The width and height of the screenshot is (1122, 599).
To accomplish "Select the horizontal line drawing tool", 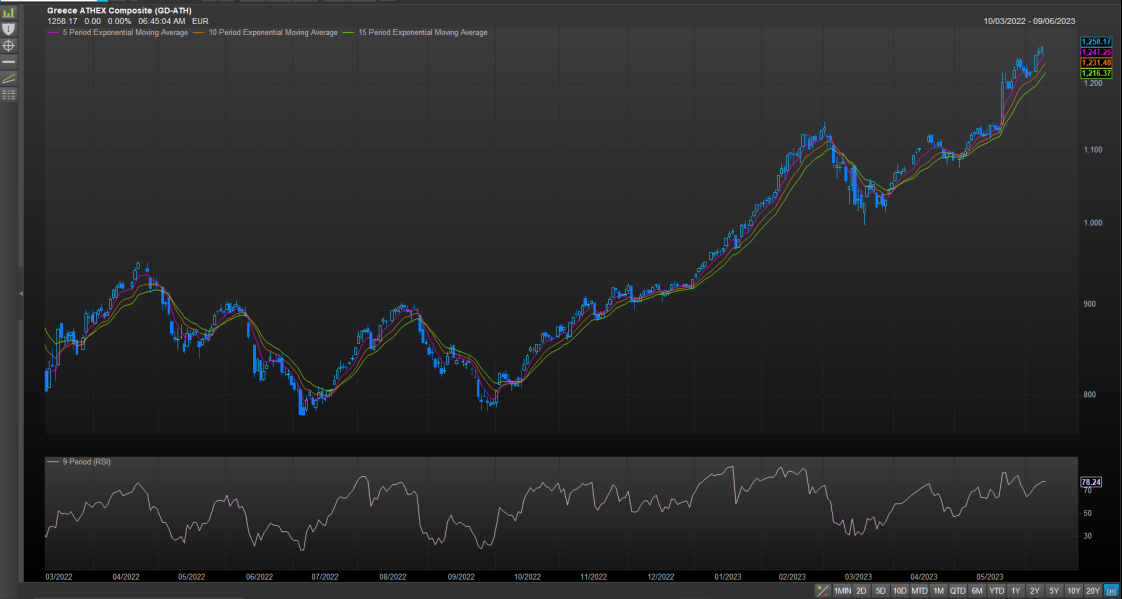I will pos(9,61).
